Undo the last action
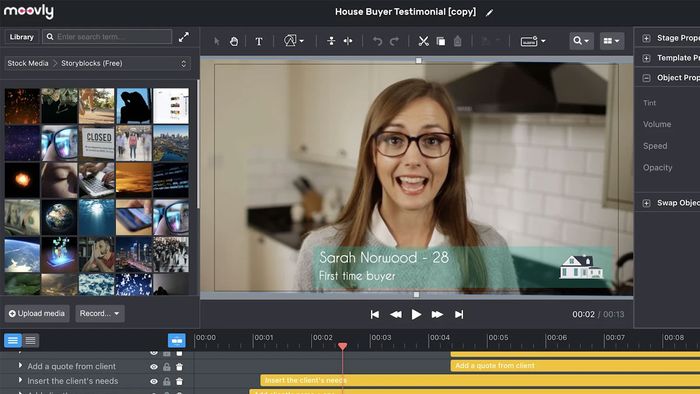The image size is (700, 394). coord(378,41)
